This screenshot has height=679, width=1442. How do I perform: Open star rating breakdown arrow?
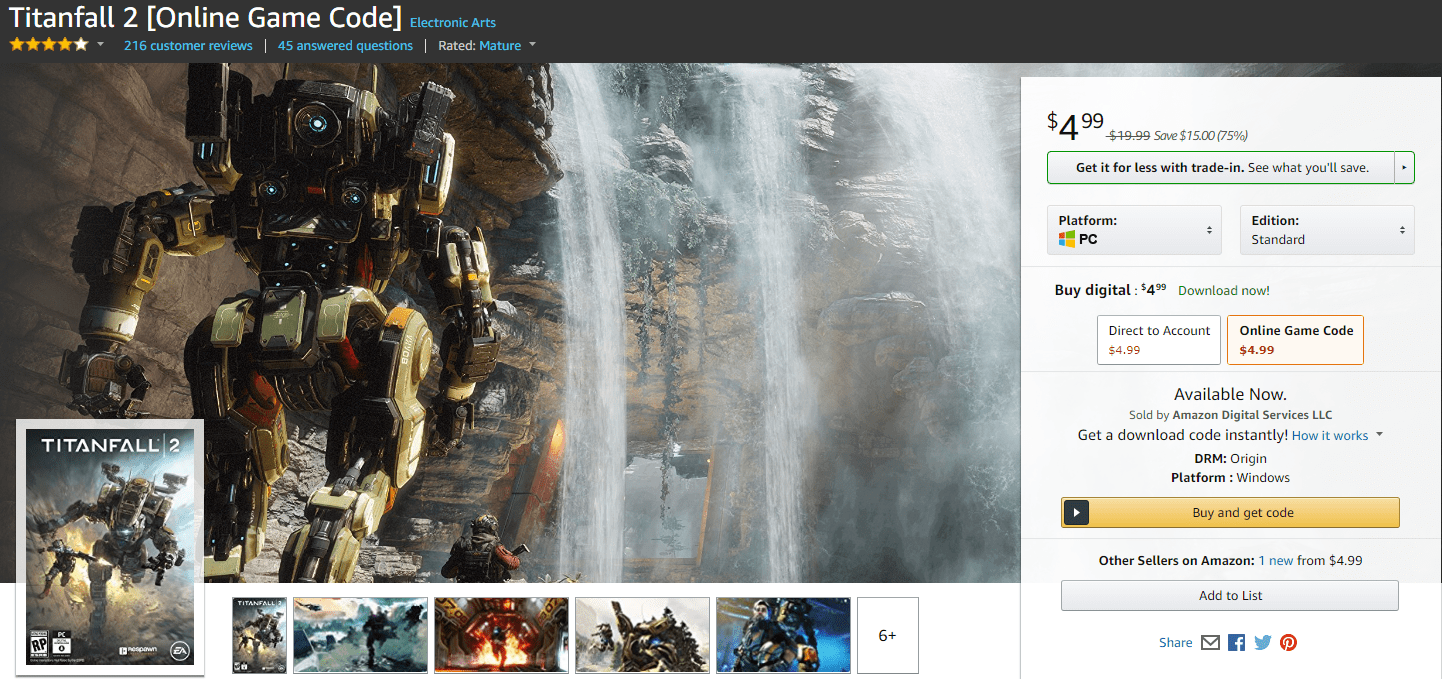101,45
